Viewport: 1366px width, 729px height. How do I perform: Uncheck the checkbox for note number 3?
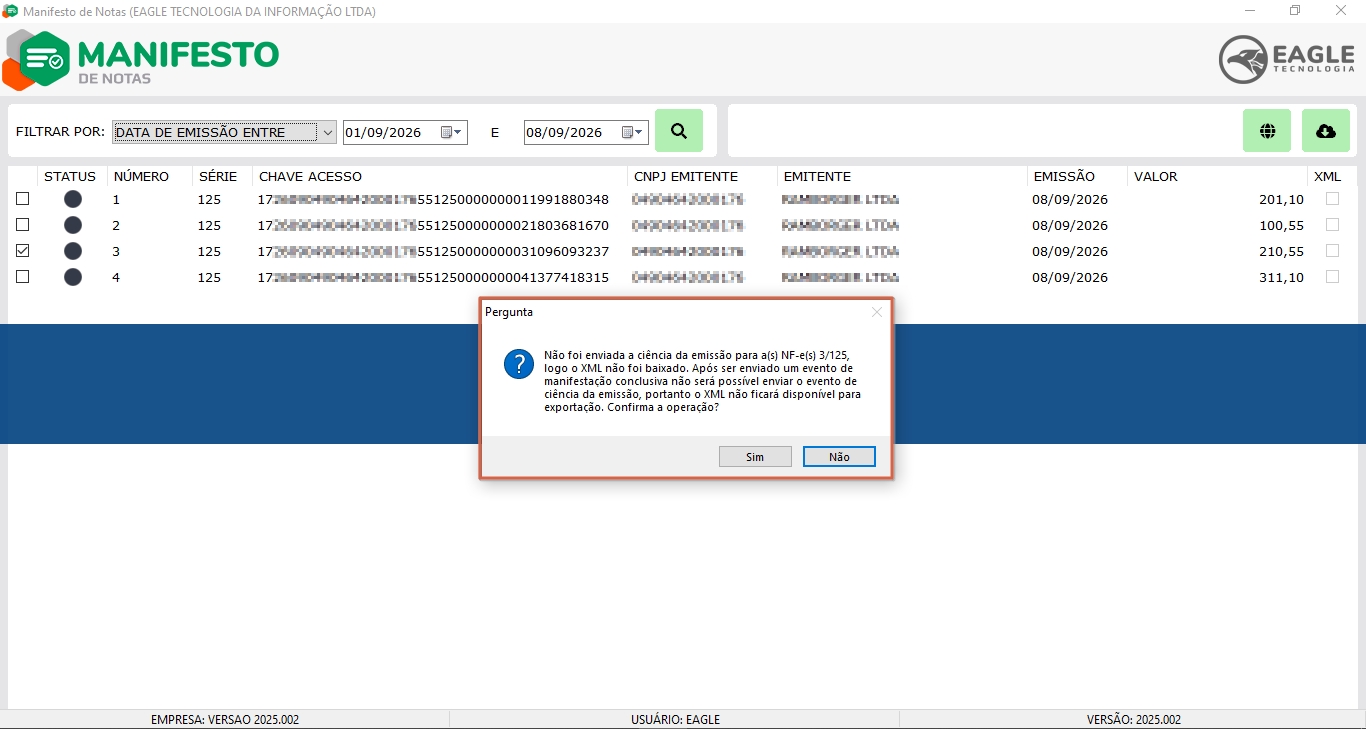pyautogui.click(x=22, y=251)
